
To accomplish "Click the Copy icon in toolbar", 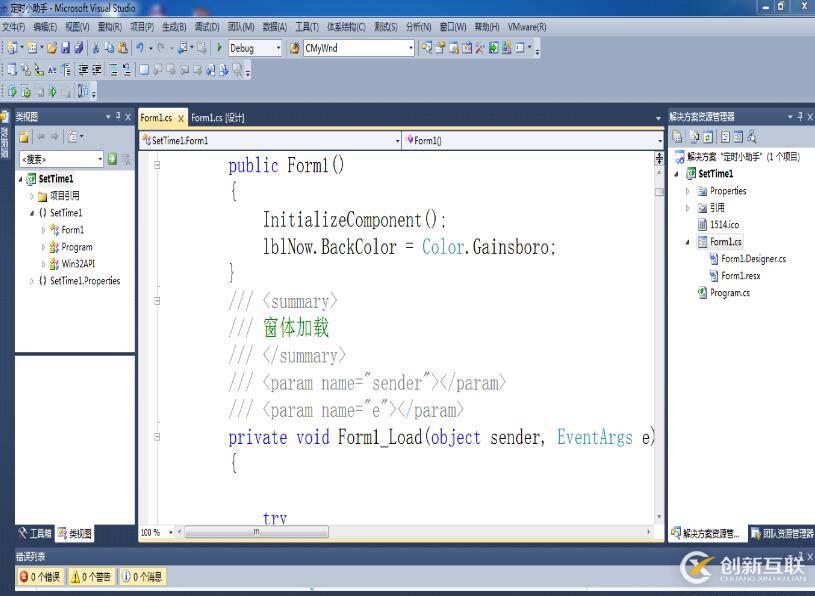I will click(x=109, y=48).
